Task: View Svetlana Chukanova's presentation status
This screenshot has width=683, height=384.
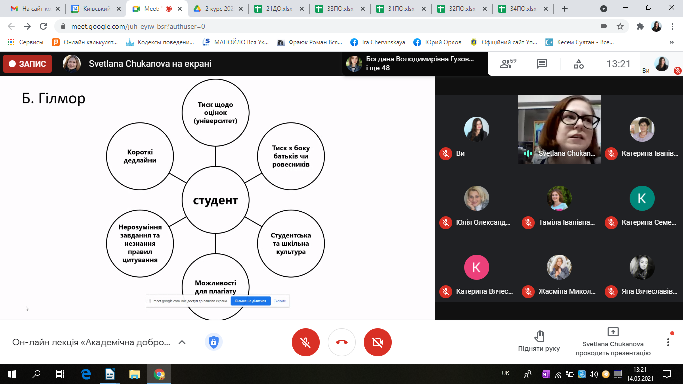Action: coord(613,342)
